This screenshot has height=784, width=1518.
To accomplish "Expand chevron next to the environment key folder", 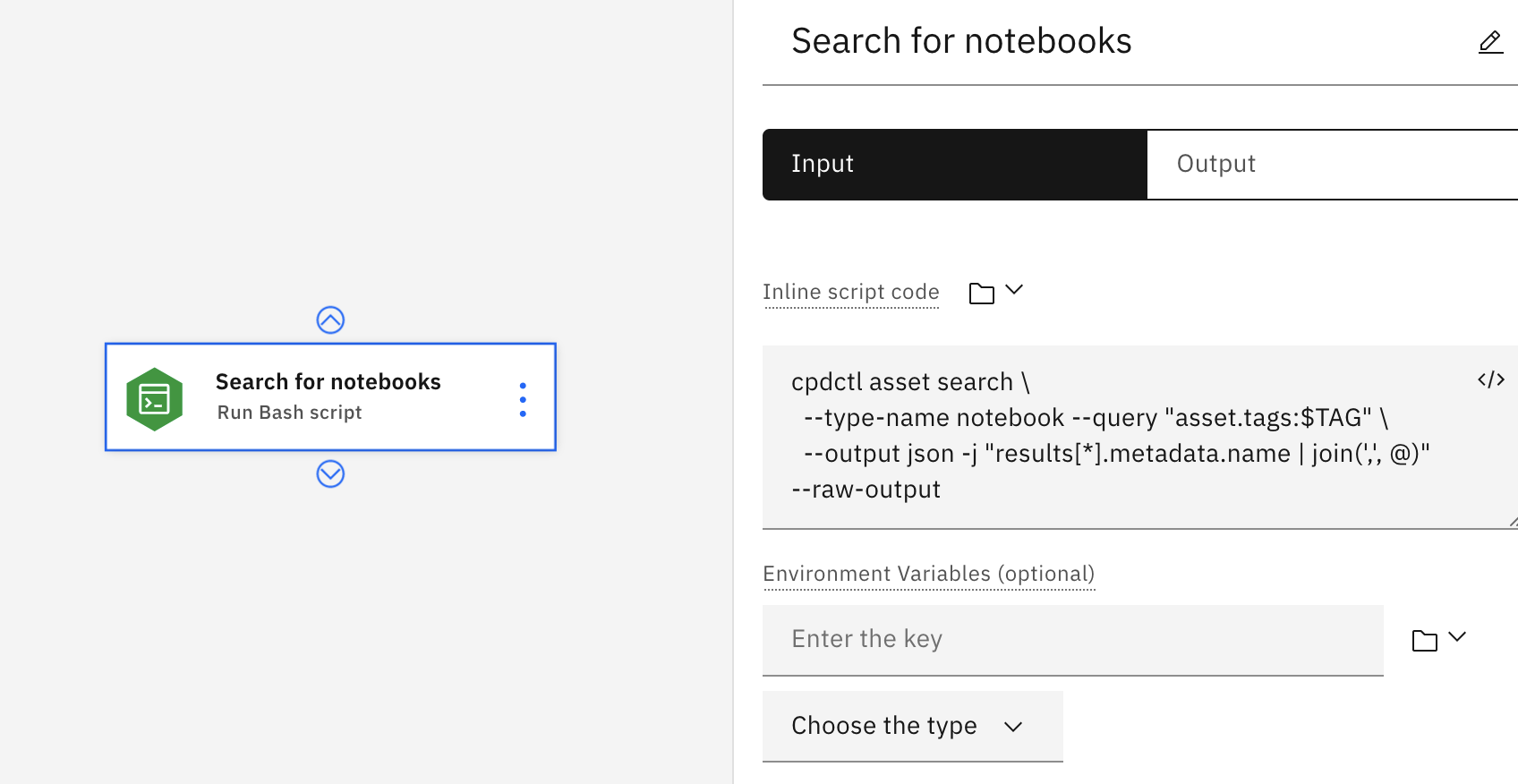I will tap(1457, 637).
